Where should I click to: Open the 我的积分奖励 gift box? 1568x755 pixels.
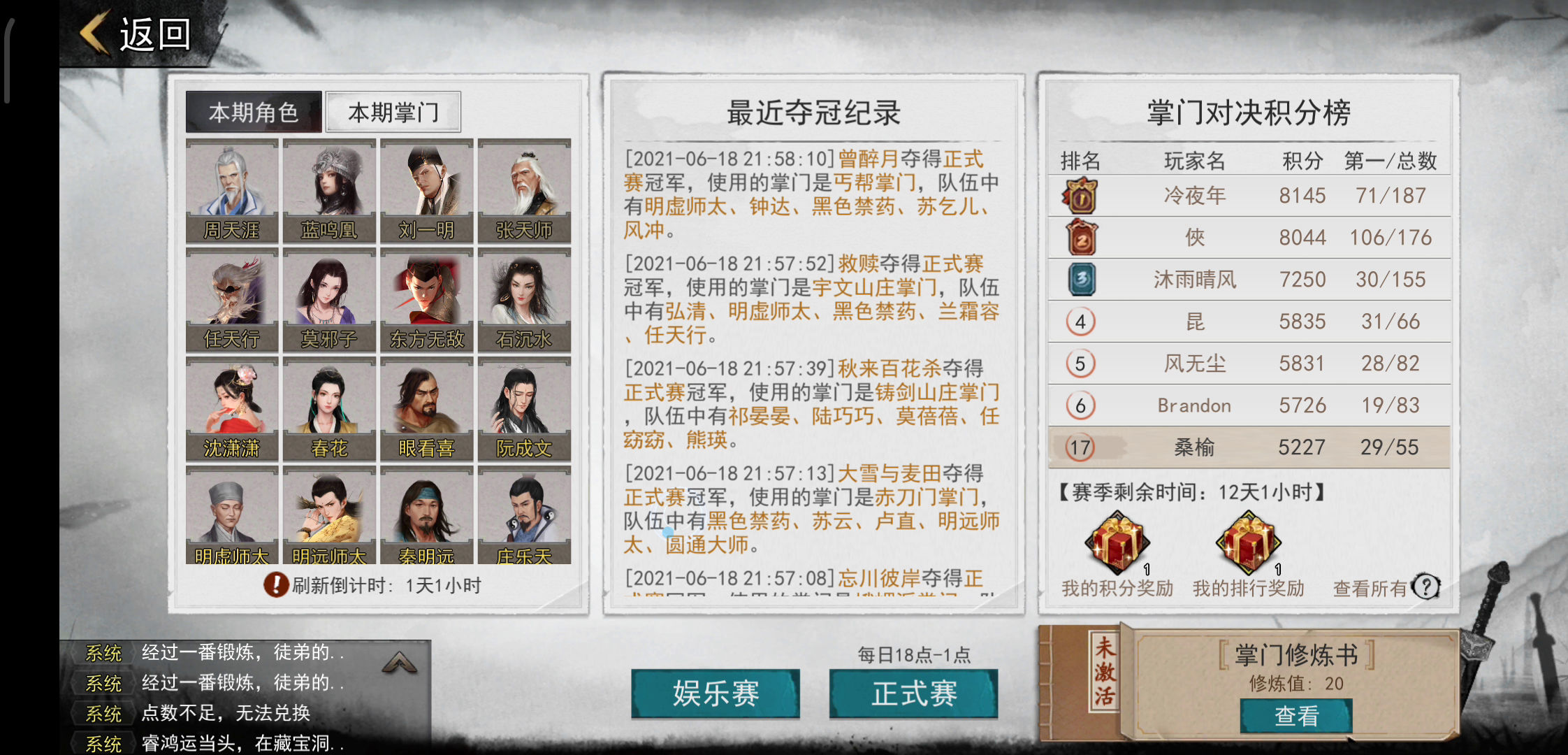[x=1117, y=542]
